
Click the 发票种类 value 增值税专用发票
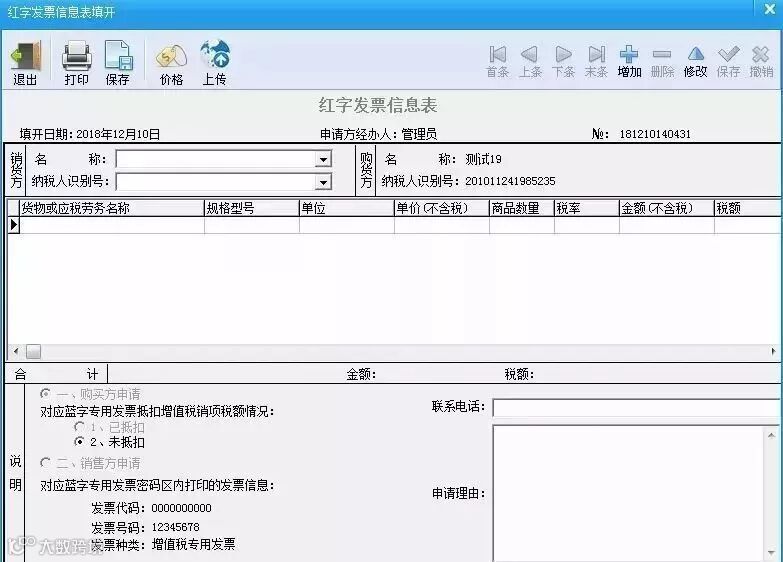click(x=193, y=544)
